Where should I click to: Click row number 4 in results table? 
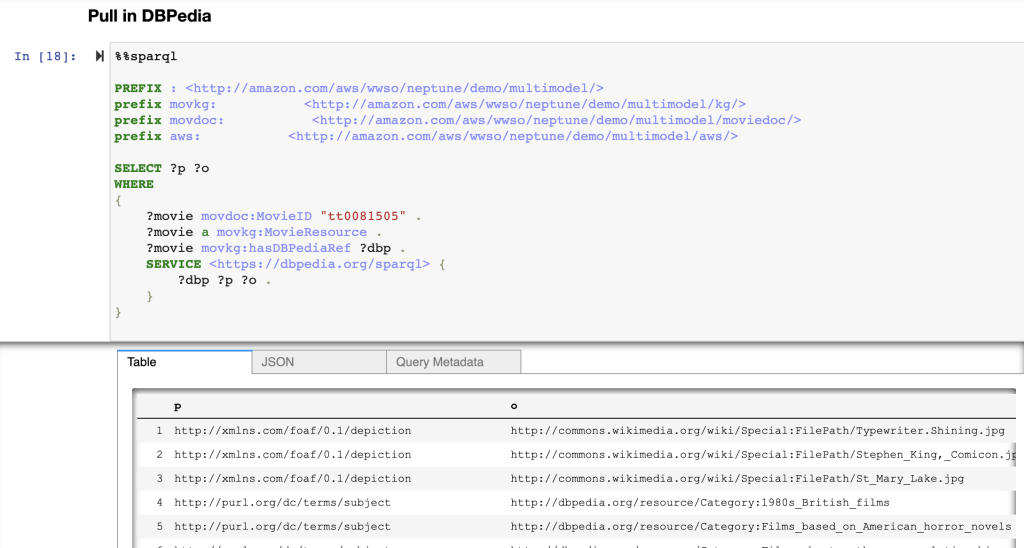[159, 502]
